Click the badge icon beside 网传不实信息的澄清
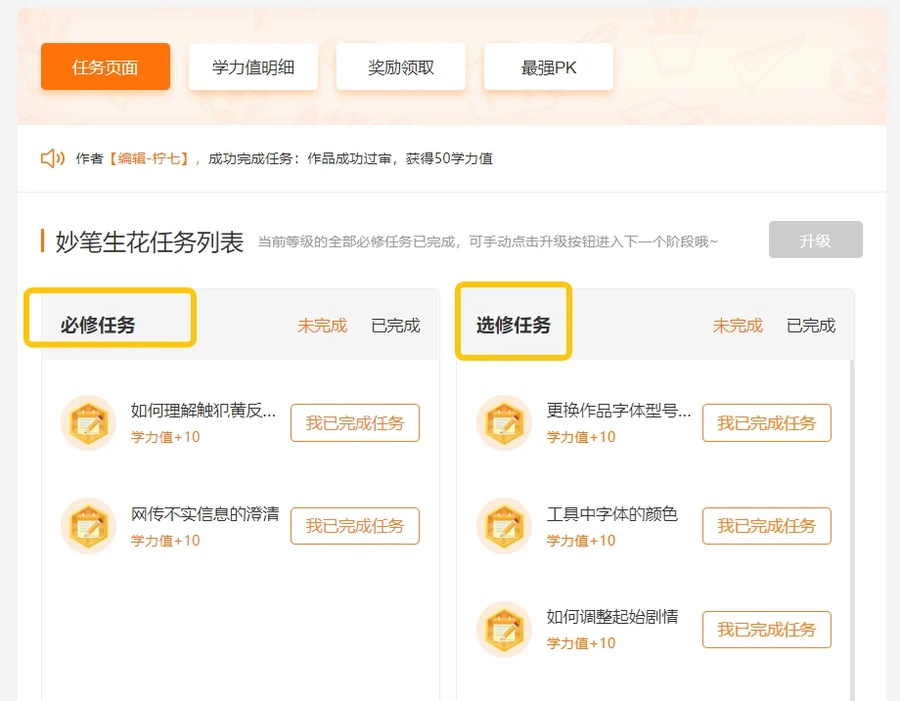 tap(88, 526)
